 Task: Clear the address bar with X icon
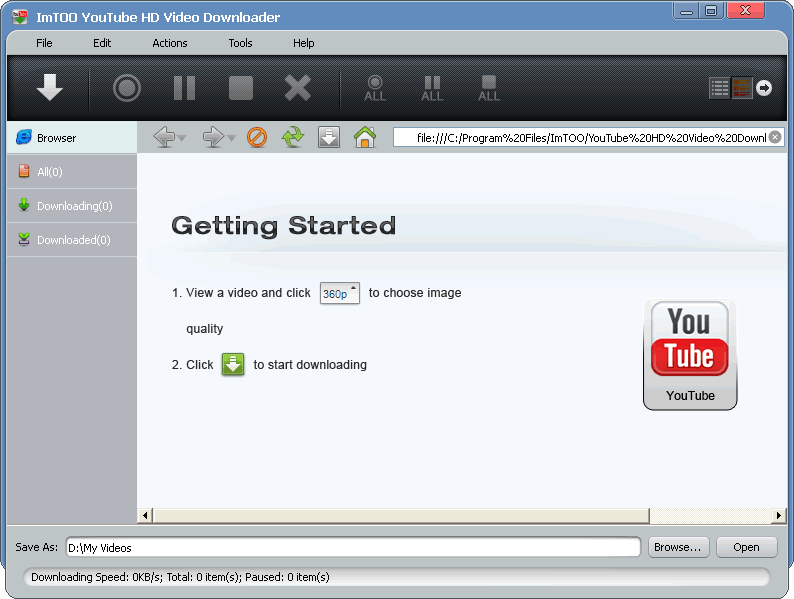775,137
